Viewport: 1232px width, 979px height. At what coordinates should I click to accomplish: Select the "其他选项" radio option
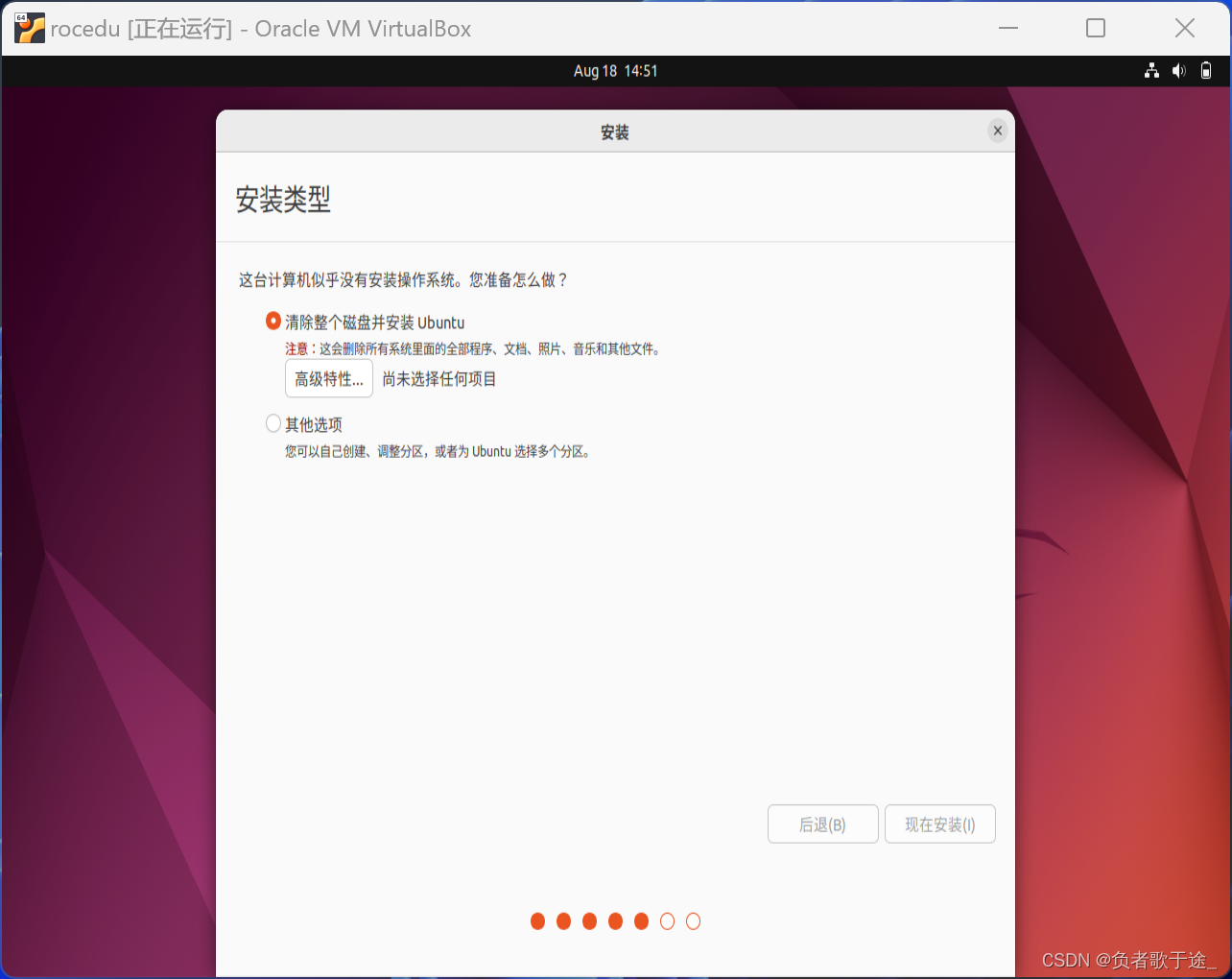pyautogui.click(x=273, y=423)
